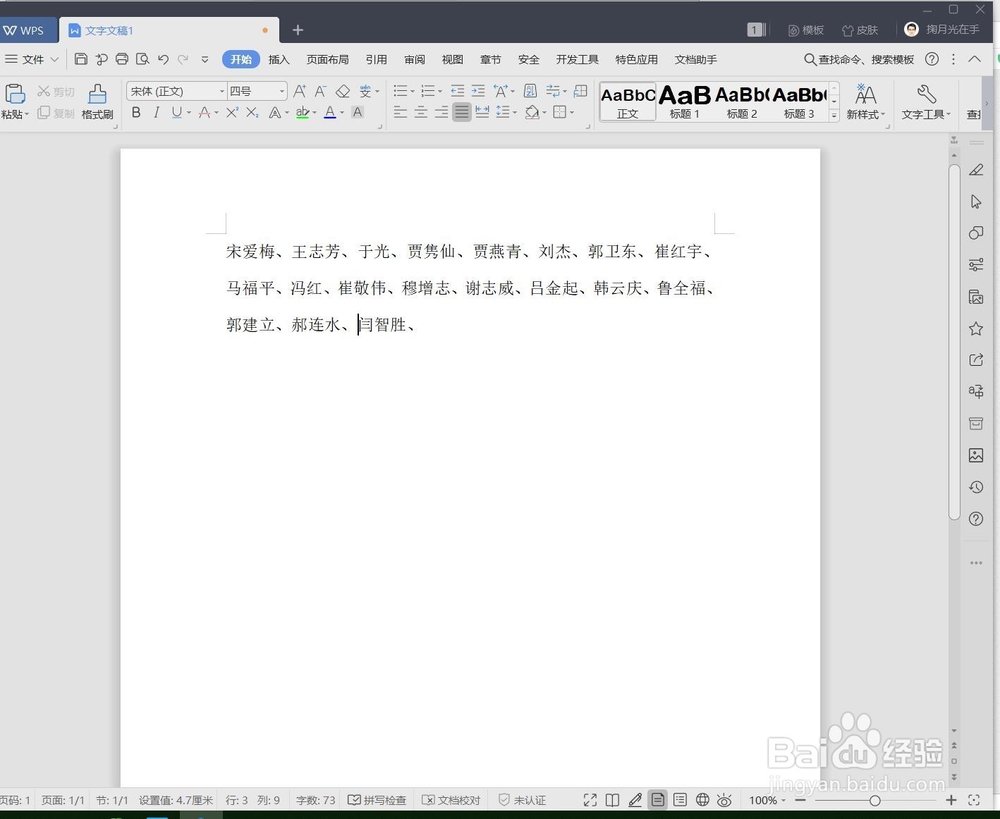Open Print Preview icon
The height and width of the screenshot is (819, 1000).
point(143,59)
